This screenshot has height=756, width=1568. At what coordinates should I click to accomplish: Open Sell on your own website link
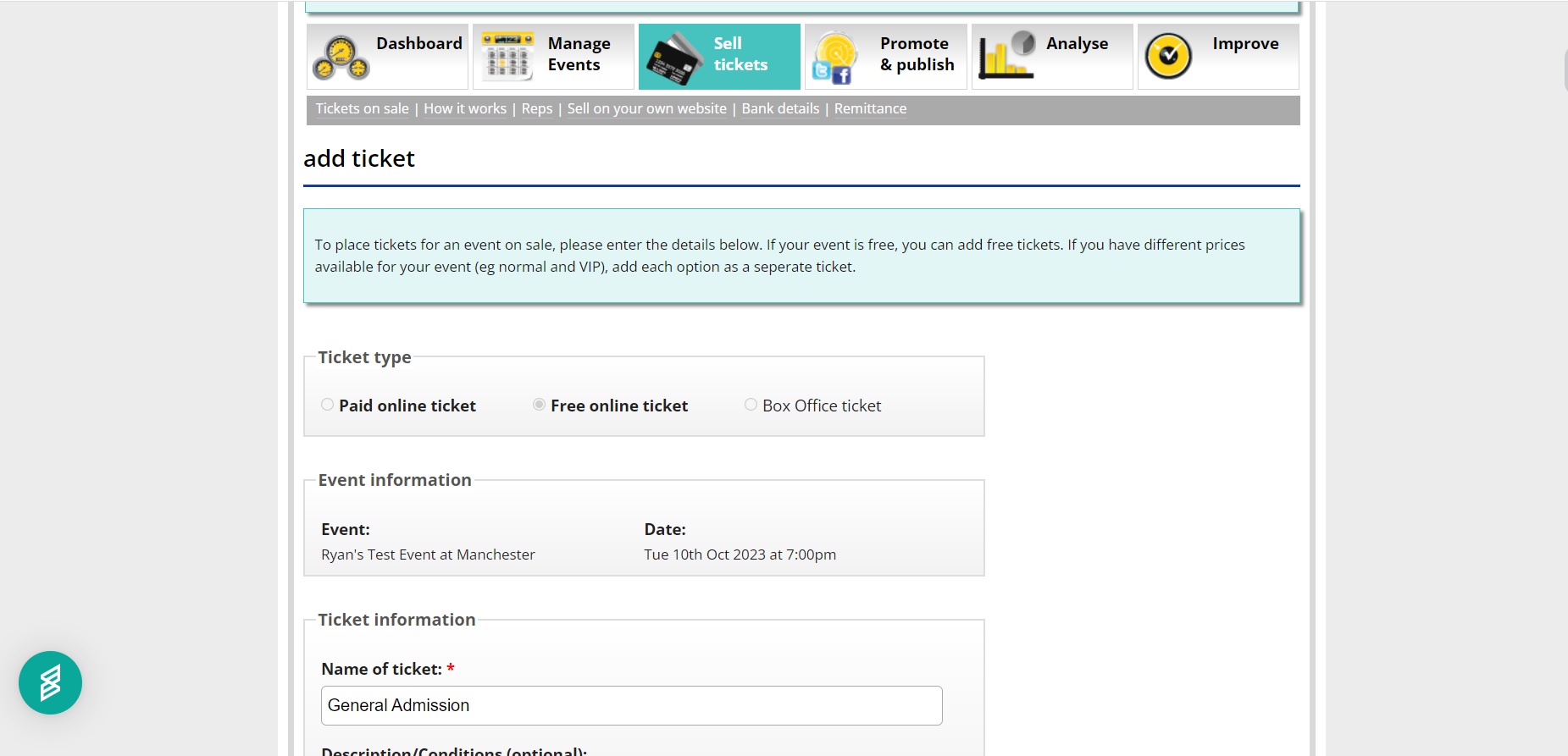[x=646, y=108]
